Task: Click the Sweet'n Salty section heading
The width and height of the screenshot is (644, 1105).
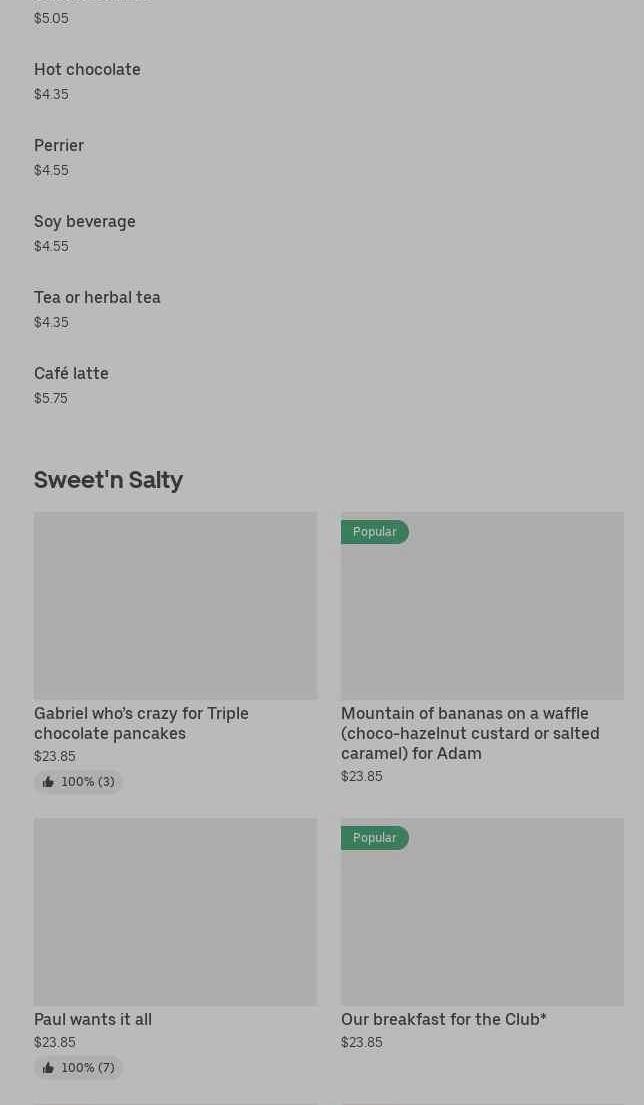Action: [x=108, y=480]
